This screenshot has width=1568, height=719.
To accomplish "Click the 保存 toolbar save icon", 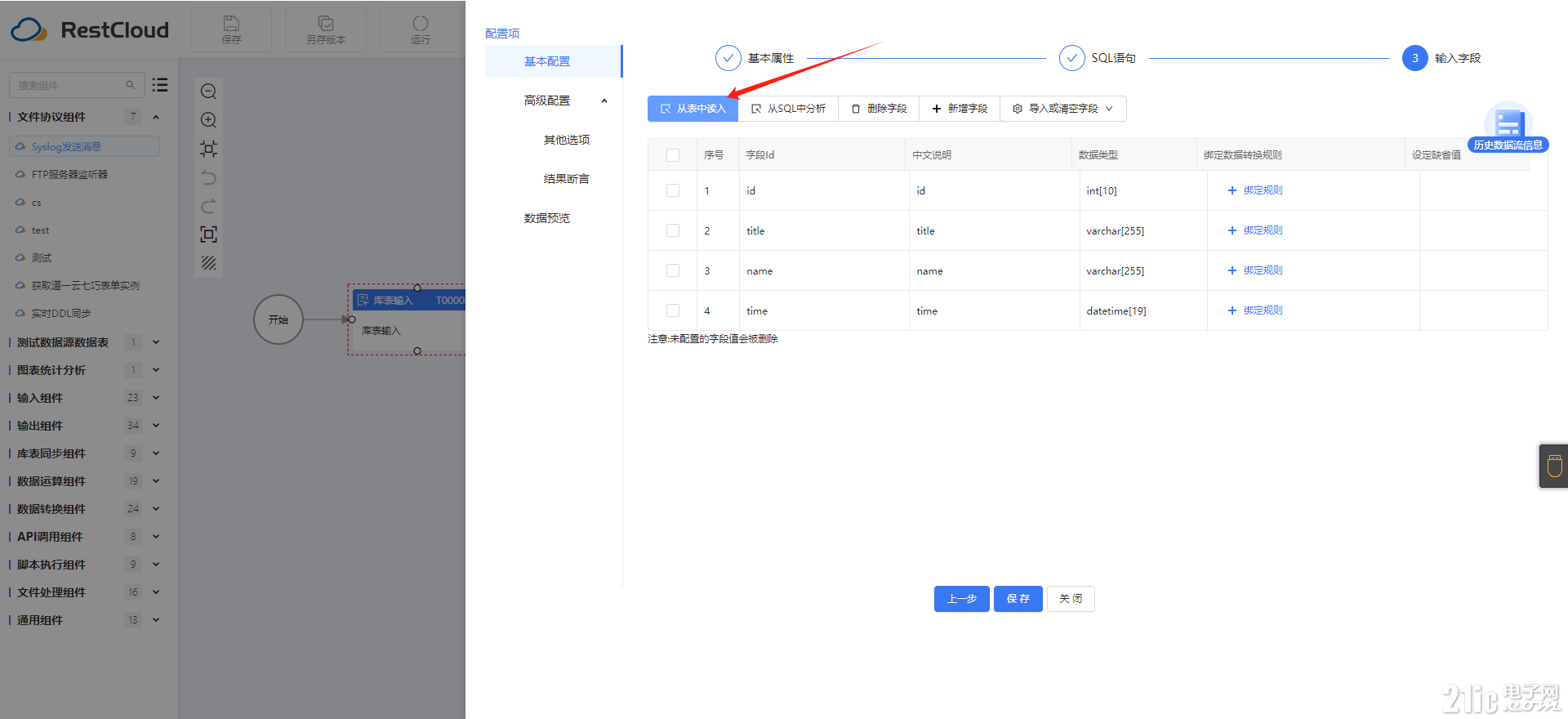I will [x=231, y=23].
